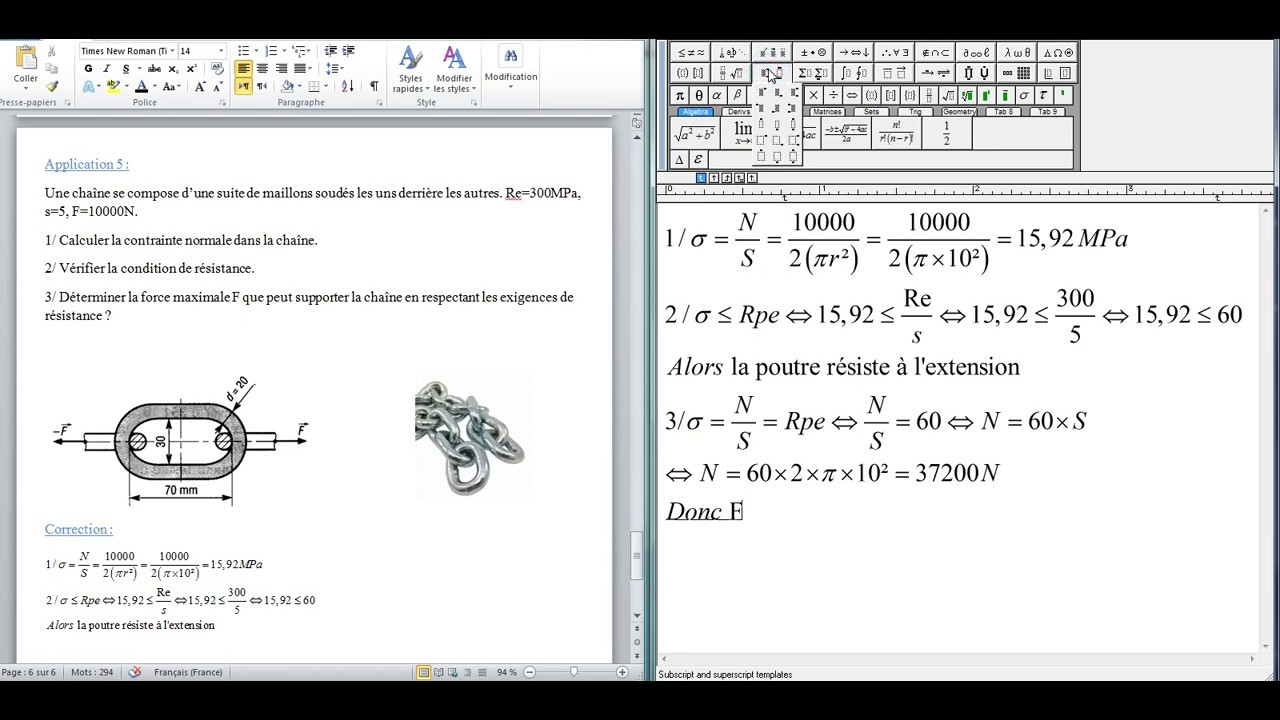The height and width of the screenshot is (720, 1280).
Task: Toggle strikethrough (abc) formatting
Action: [x=154, y=69]
